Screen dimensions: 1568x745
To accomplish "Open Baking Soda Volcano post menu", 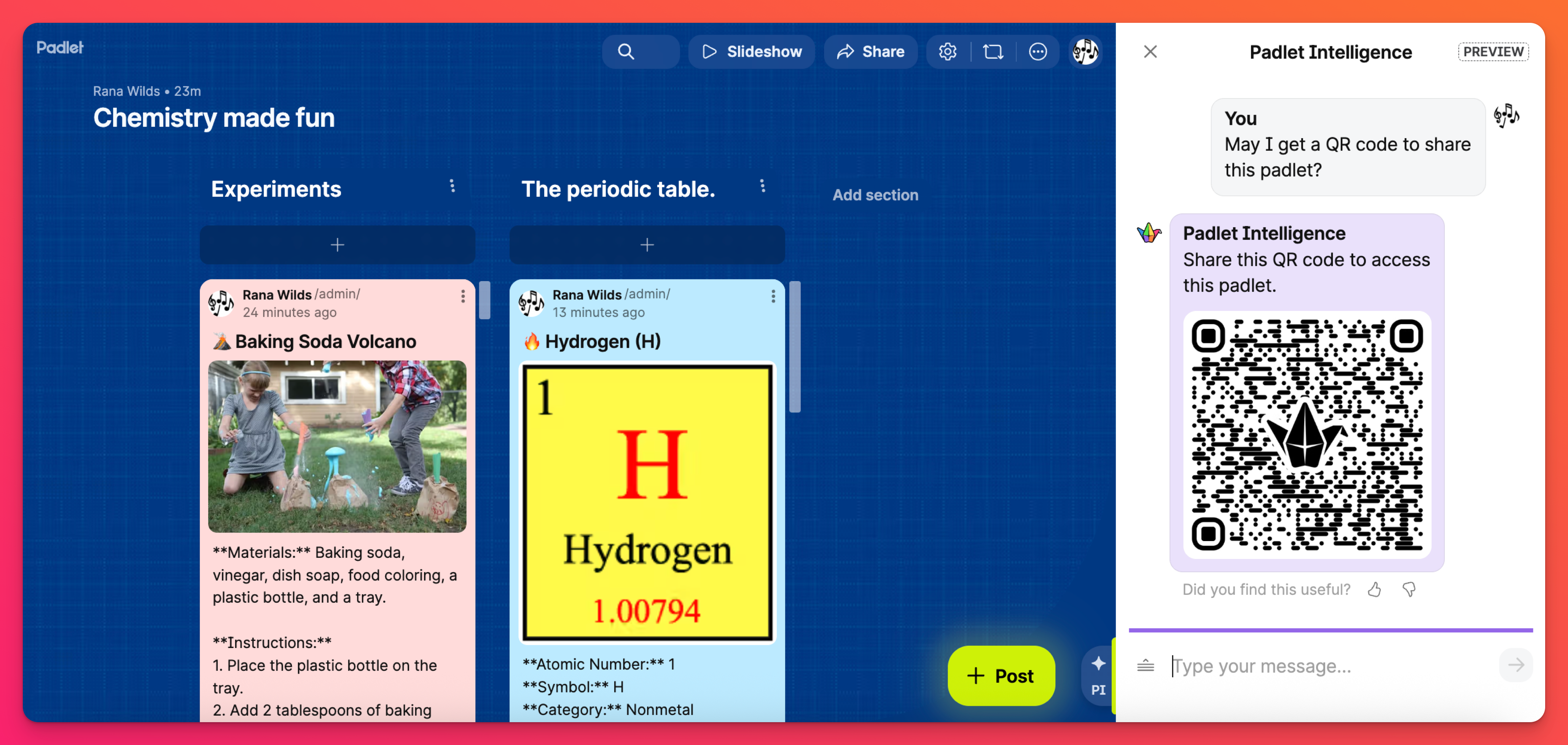I will click(x=463, y=296).
